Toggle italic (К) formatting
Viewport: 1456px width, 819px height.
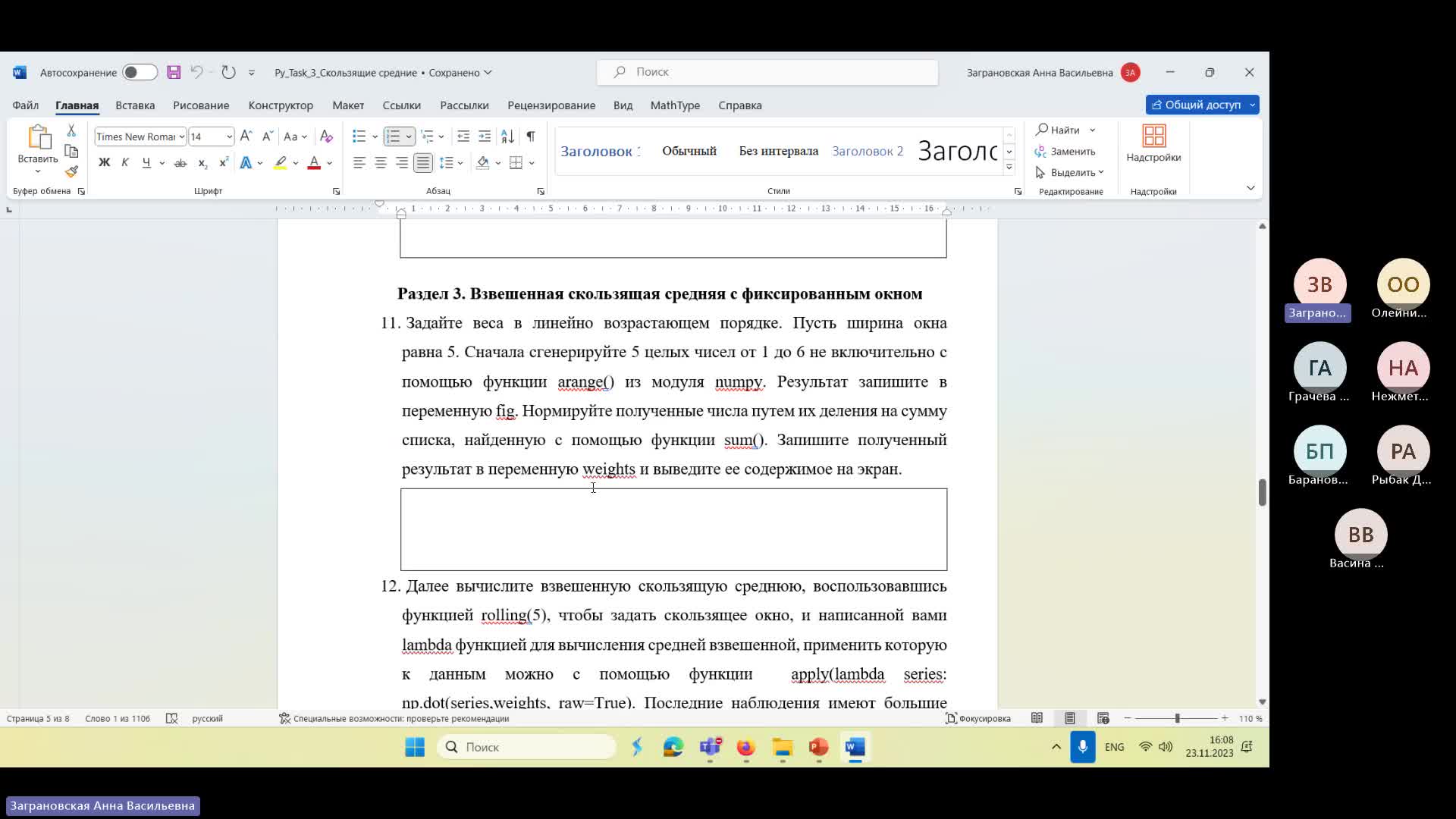pos(125,163)
